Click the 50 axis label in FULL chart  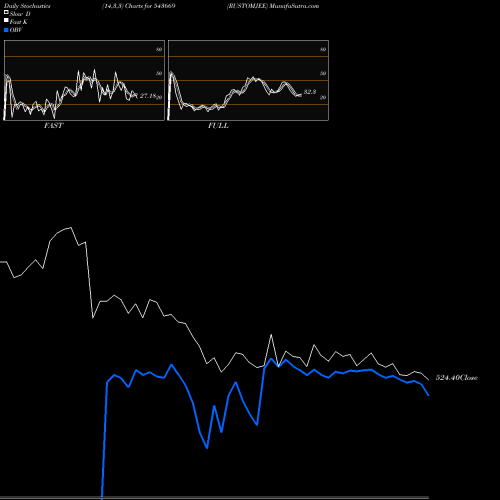tap(323, 73)
